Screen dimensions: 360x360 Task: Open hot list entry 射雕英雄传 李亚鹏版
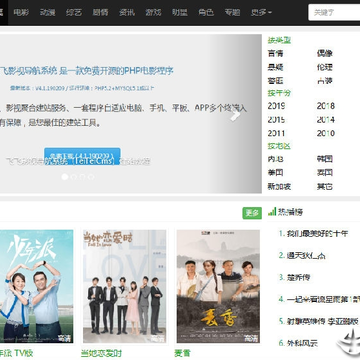click(323, 321)
